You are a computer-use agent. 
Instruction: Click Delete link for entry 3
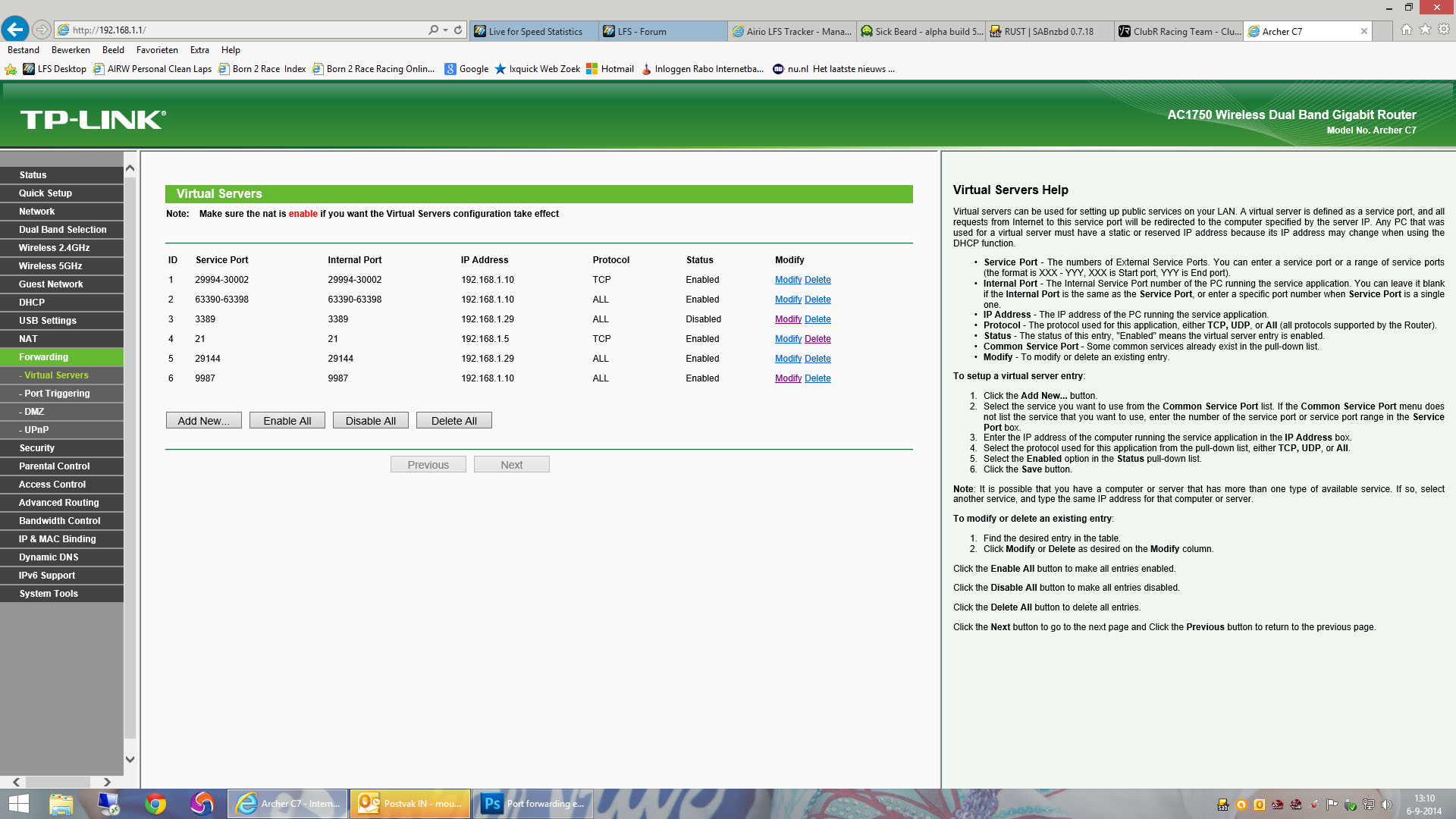coord(817,319)
